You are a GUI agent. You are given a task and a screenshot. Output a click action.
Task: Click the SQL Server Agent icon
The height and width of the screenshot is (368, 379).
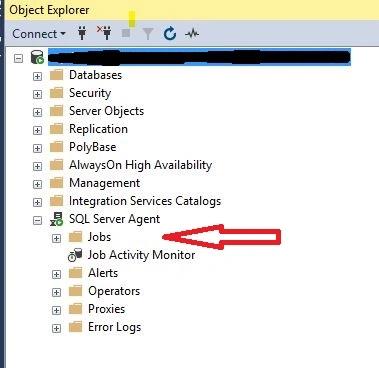[x=56, y=219]
